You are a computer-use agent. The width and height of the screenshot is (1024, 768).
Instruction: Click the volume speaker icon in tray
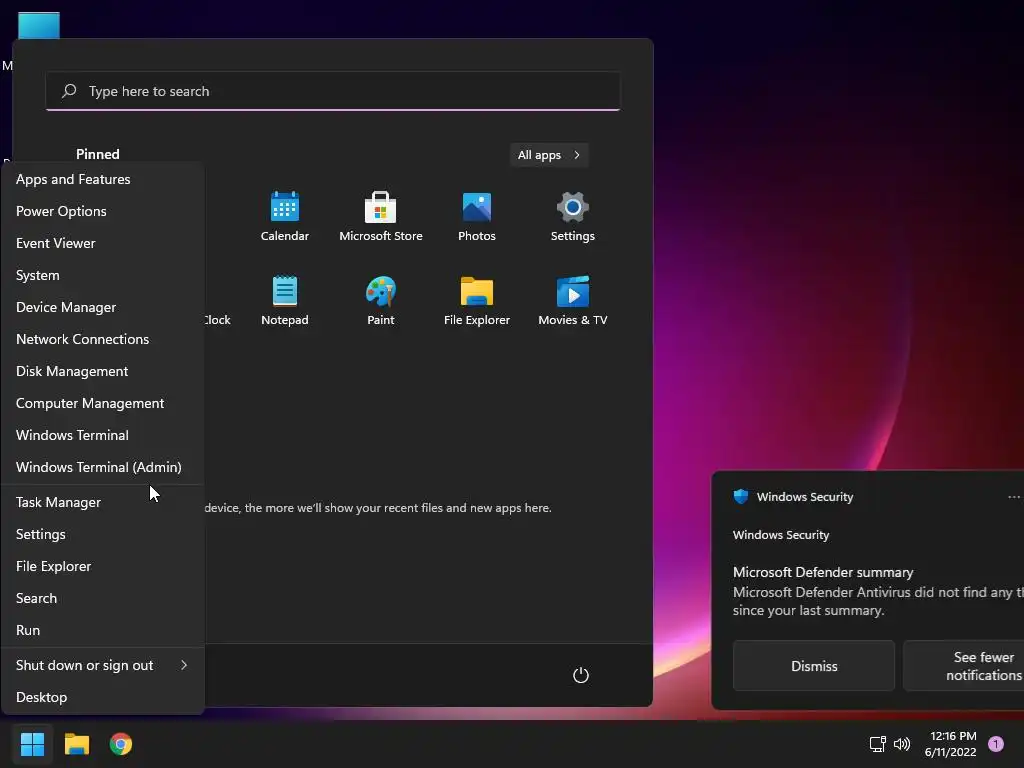tap(902, 744)
